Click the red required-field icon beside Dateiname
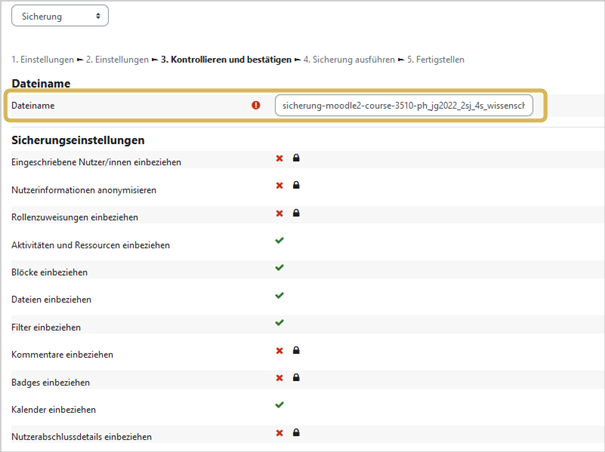Image resolution: width=605 pixels, height=452 pixels. pyautogui.click(x=256, y=105)
